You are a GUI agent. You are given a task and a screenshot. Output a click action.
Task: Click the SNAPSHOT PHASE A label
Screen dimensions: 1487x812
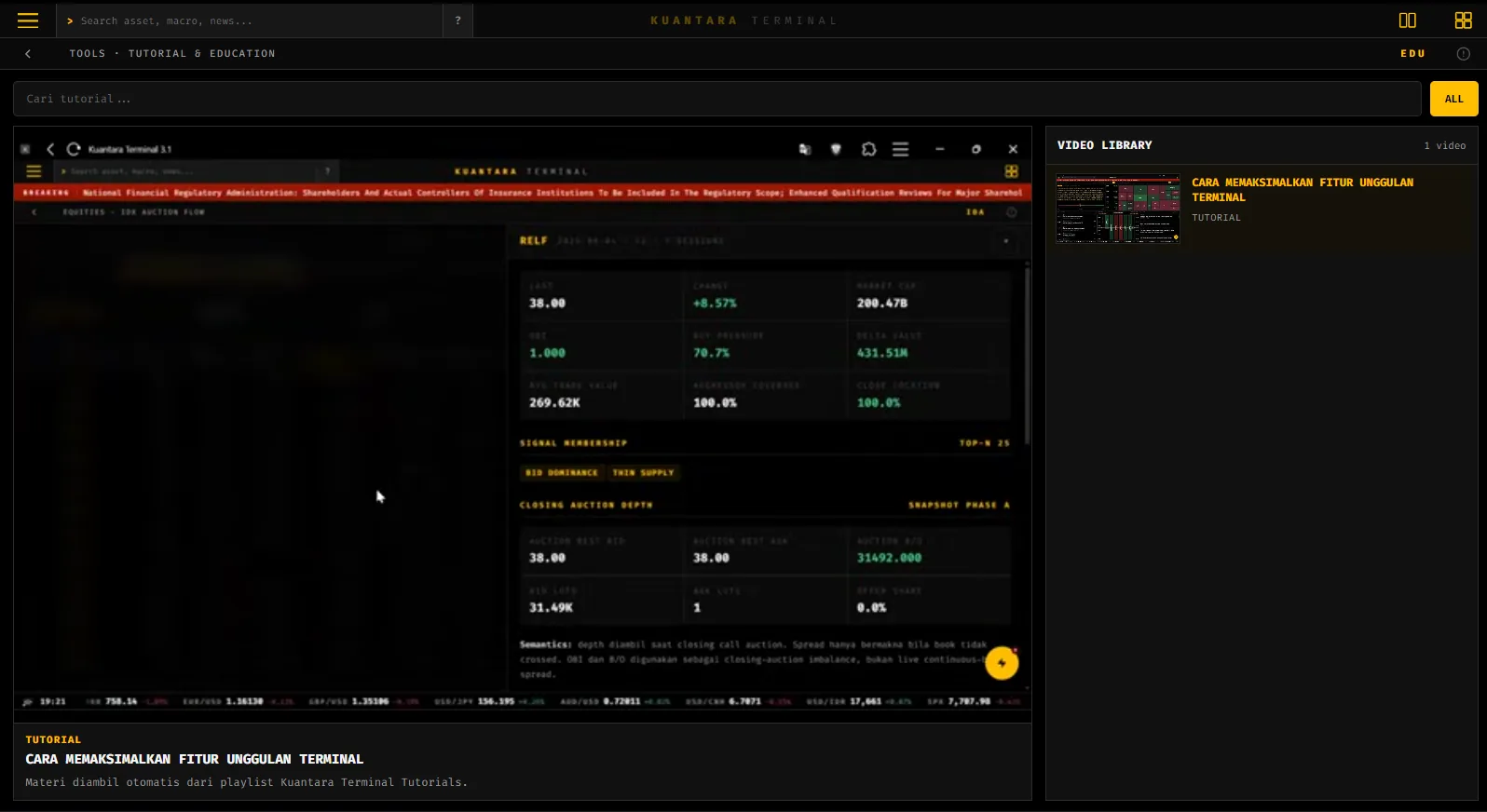coord(959,505)
